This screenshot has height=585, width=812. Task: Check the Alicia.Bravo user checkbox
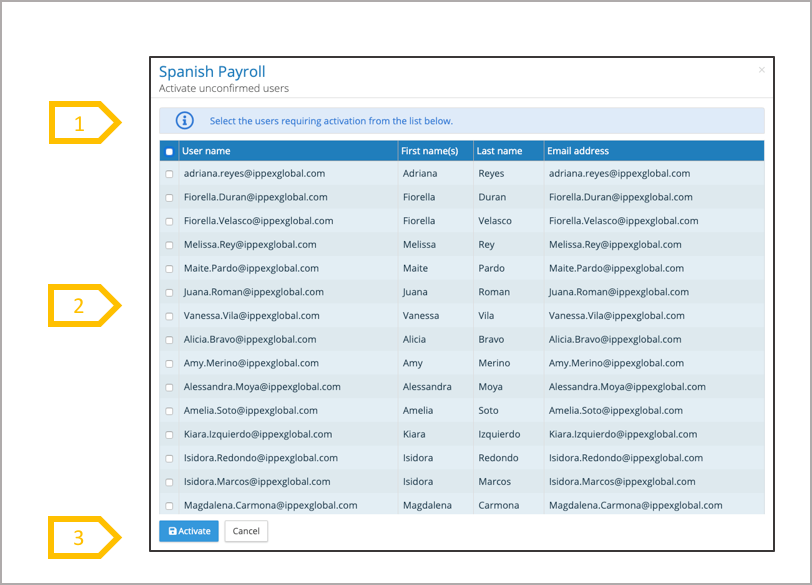point(169,340)
